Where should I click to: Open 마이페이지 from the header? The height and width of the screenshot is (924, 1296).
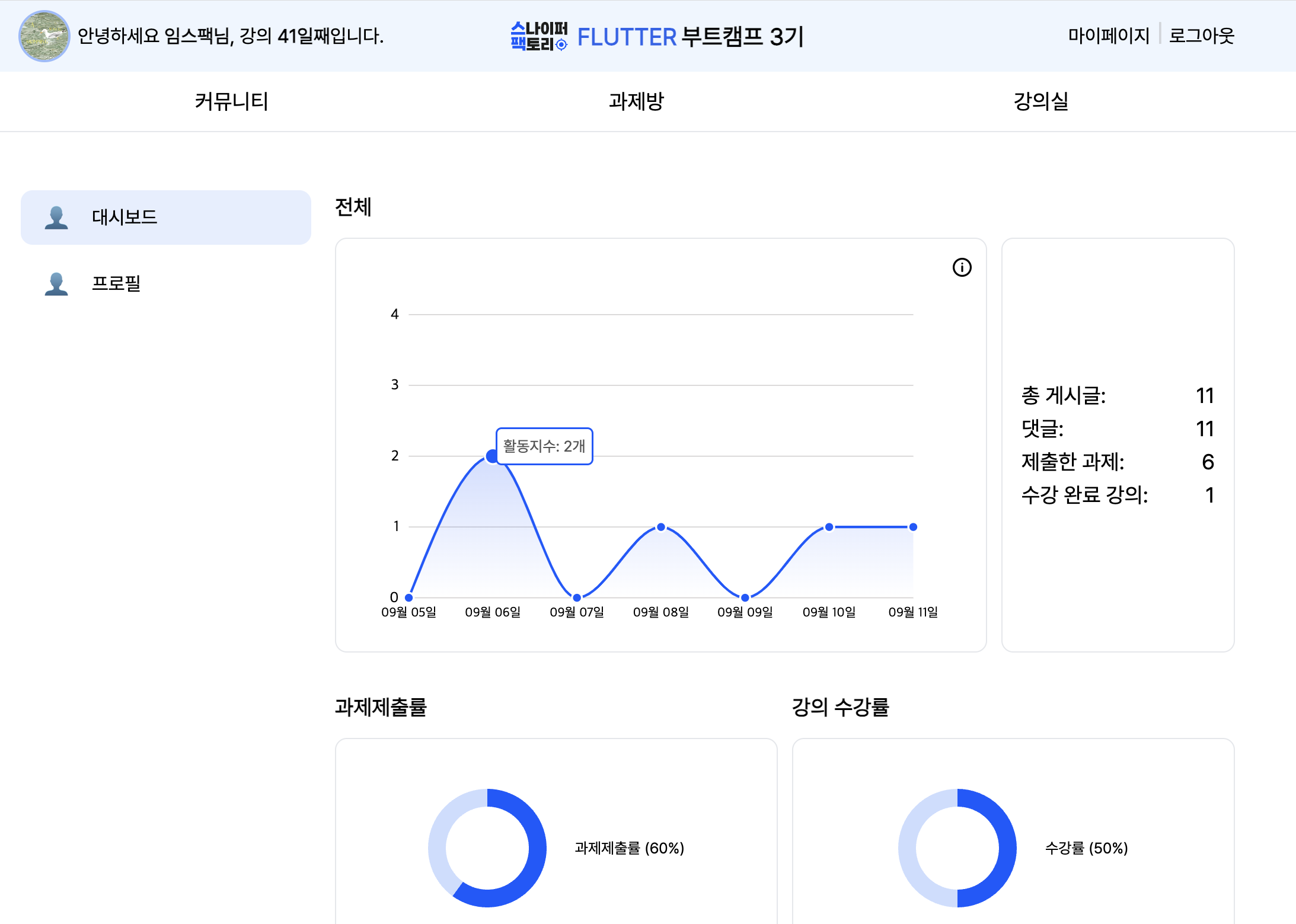pyautogui.click(x=1110, y=36)
